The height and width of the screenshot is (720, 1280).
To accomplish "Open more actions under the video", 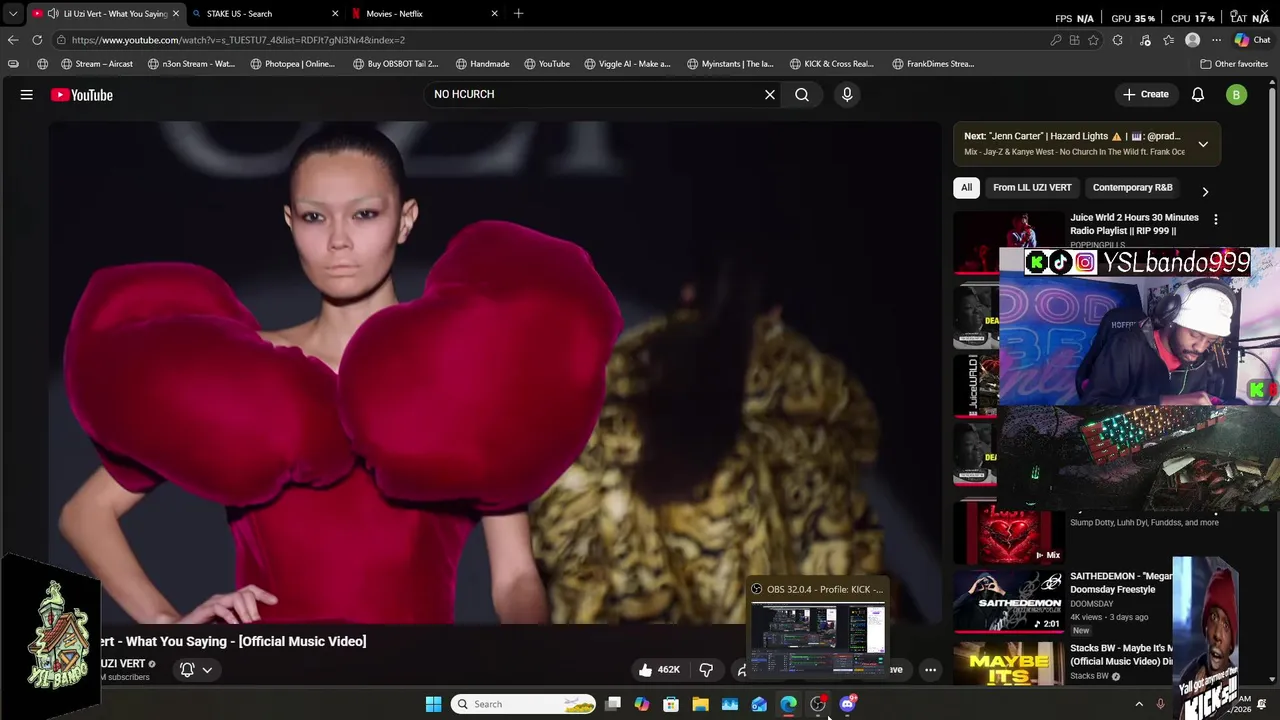I will pos(930,670).
